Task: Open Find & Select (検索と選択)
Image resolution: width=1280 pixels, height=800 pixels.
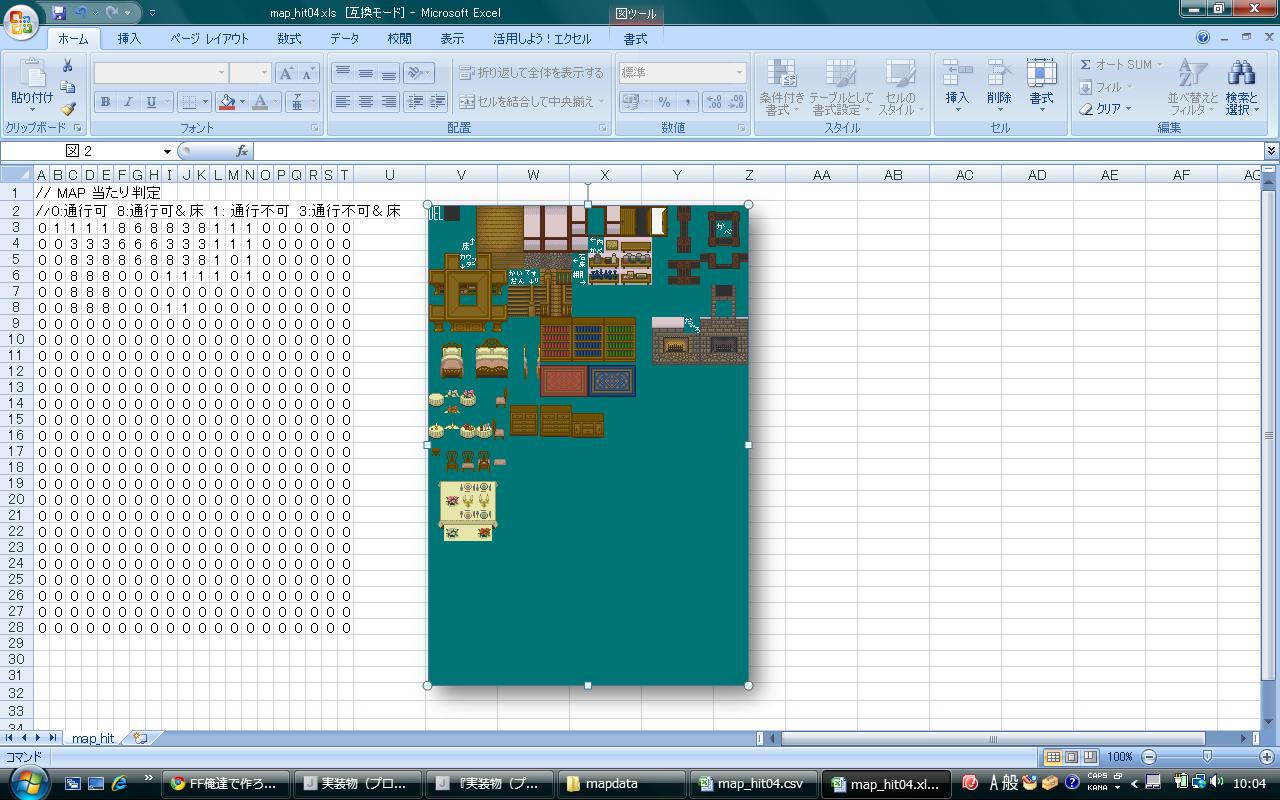Action: (x=1241, y=87)
